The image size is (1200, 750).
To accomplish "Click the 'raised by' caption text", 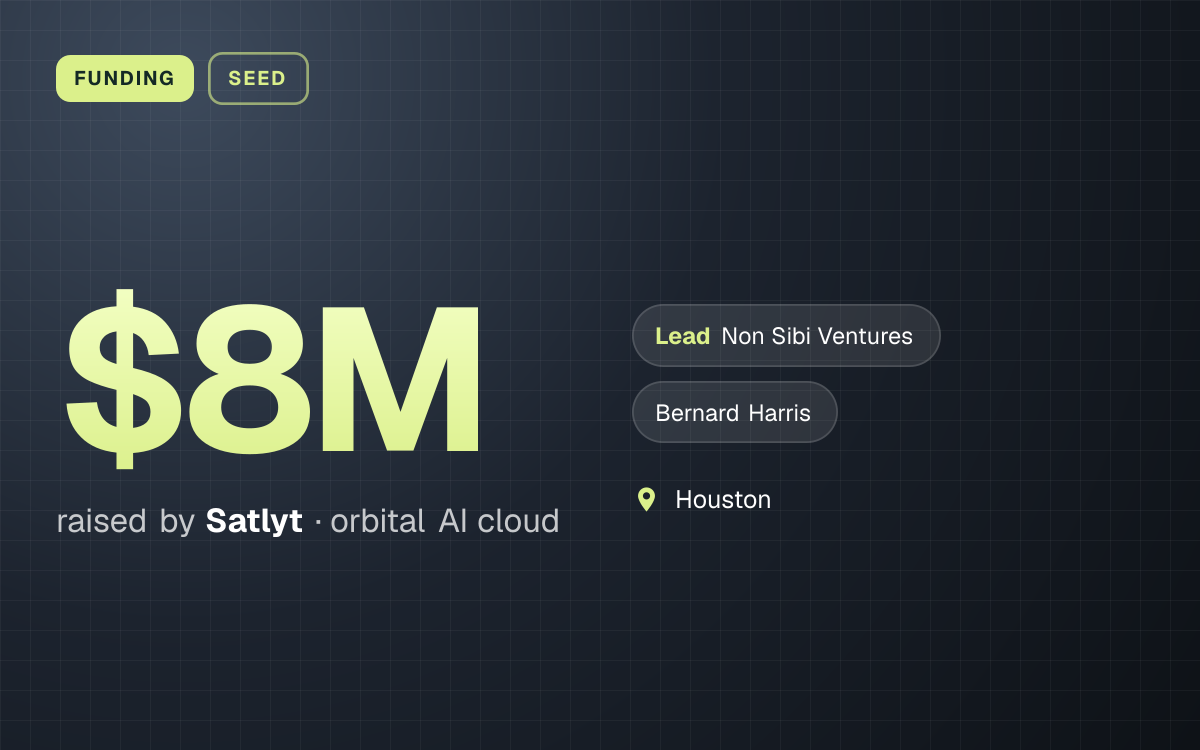I will click(x=125, y=521).
